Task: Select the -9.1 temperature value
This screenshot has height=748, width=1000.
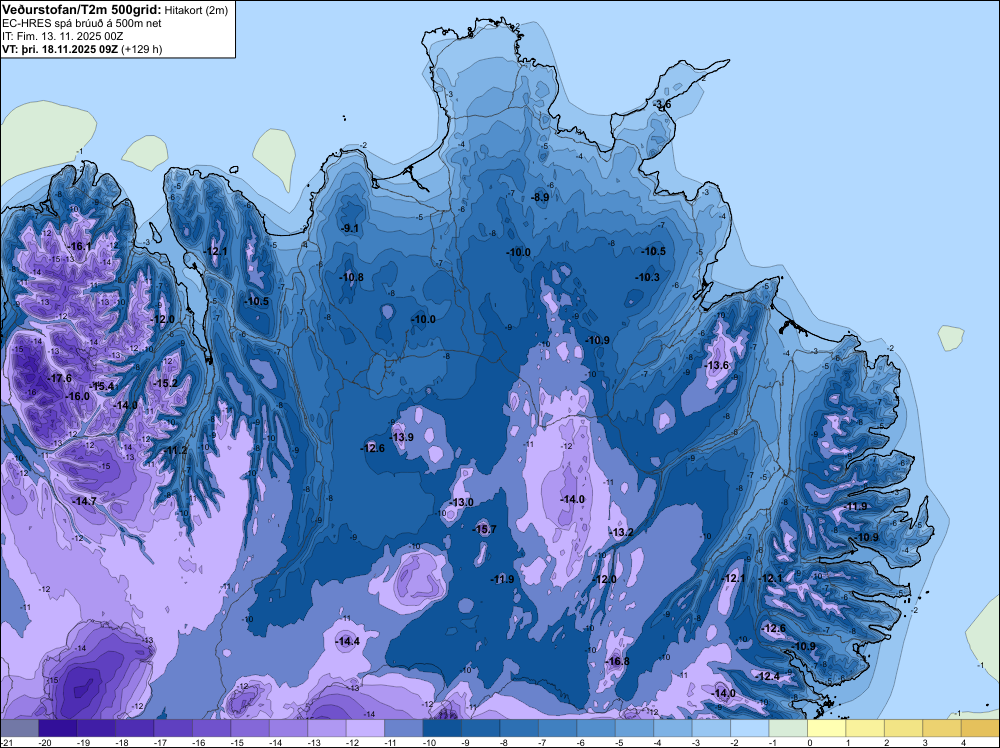Action: tap(349, 228)
